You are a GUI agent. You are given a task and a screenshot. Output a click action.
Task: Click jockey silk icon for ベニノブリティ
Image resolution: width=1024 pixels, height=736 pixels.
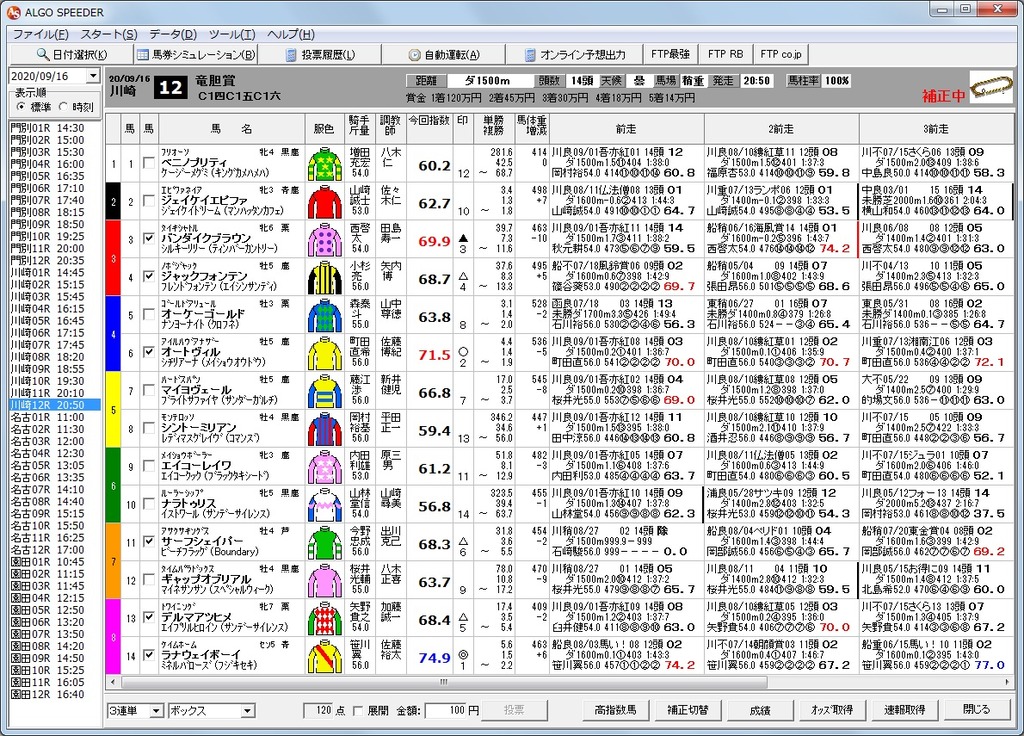click(325, 164)
